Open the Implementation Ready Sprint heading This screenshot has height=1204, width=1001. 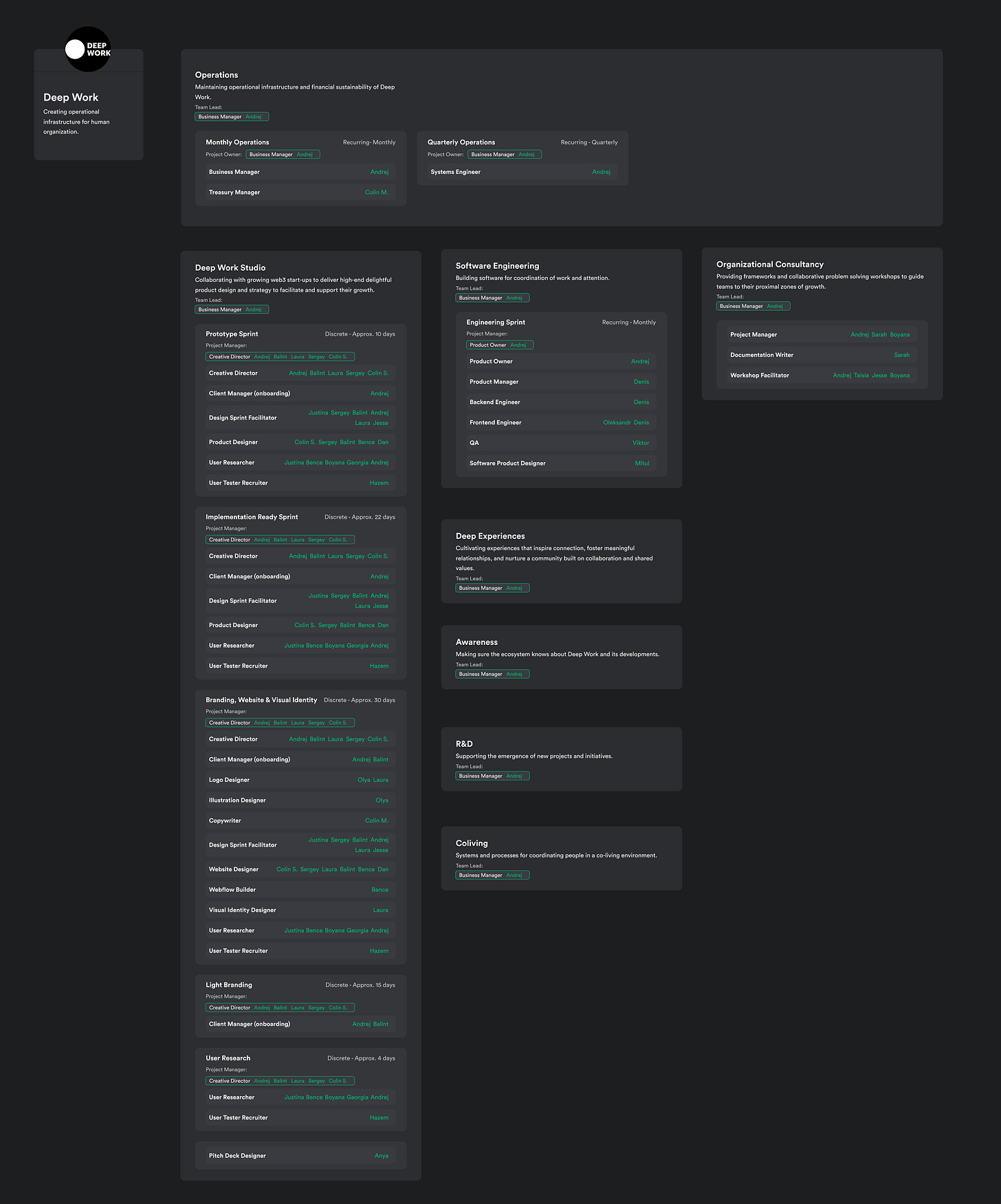(252, 517)
